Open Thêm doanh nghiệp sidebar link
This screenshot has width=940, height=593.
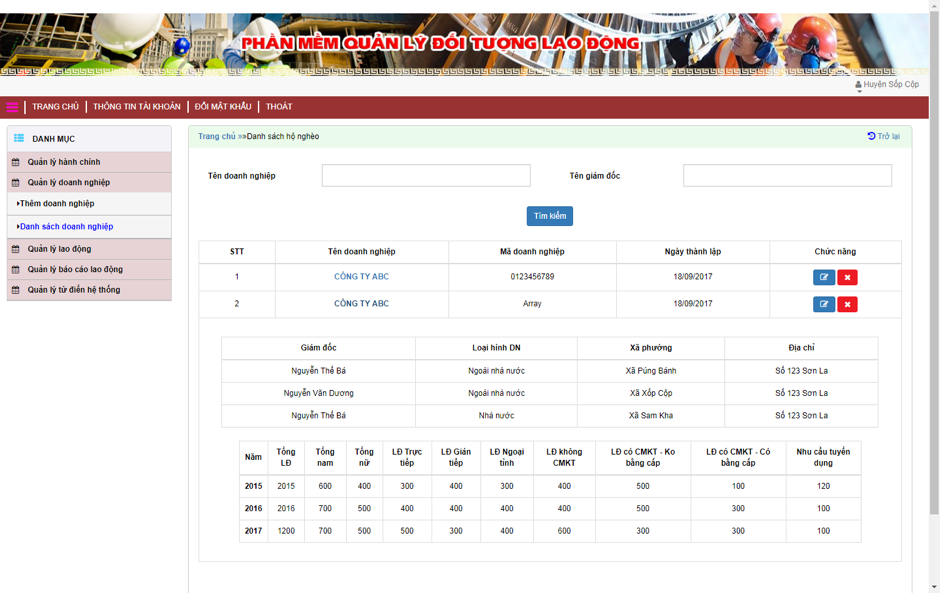pyautogui.click(x=57, y=204)
